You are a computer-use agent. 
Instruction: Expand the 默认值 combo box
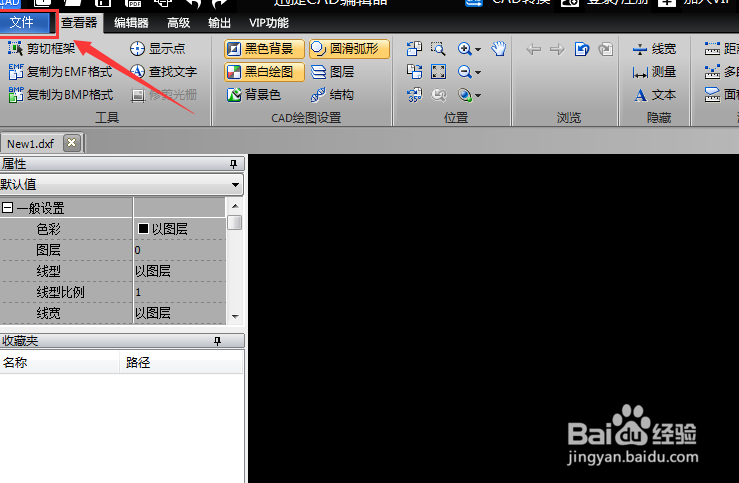(235, 185)
